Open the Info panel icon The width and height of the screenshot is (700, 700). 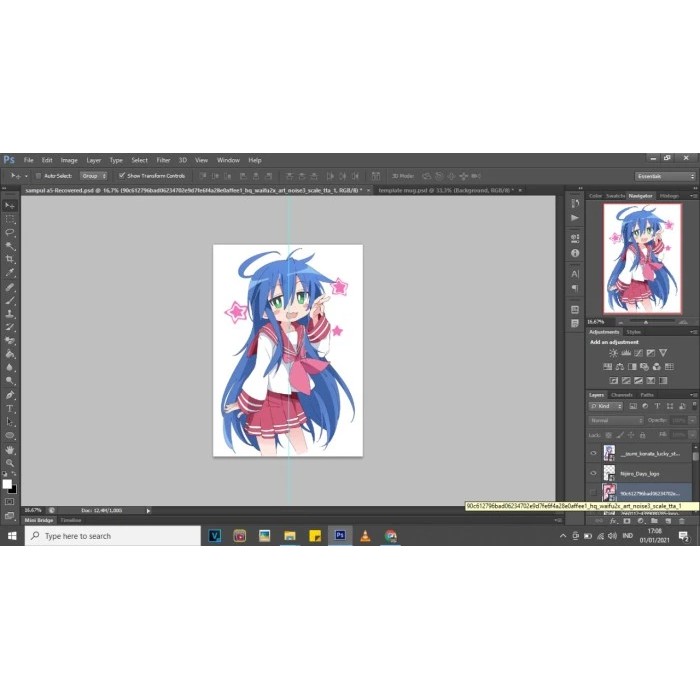point(575,253)
